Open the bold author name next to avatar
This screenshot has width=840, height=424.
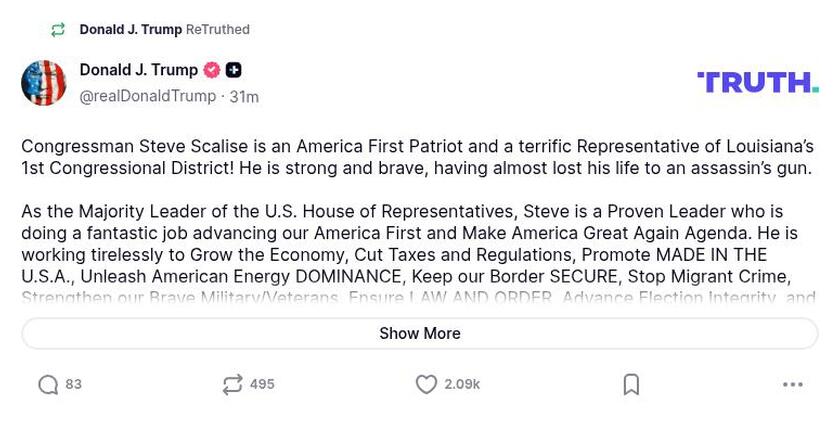tap(139, 70)
